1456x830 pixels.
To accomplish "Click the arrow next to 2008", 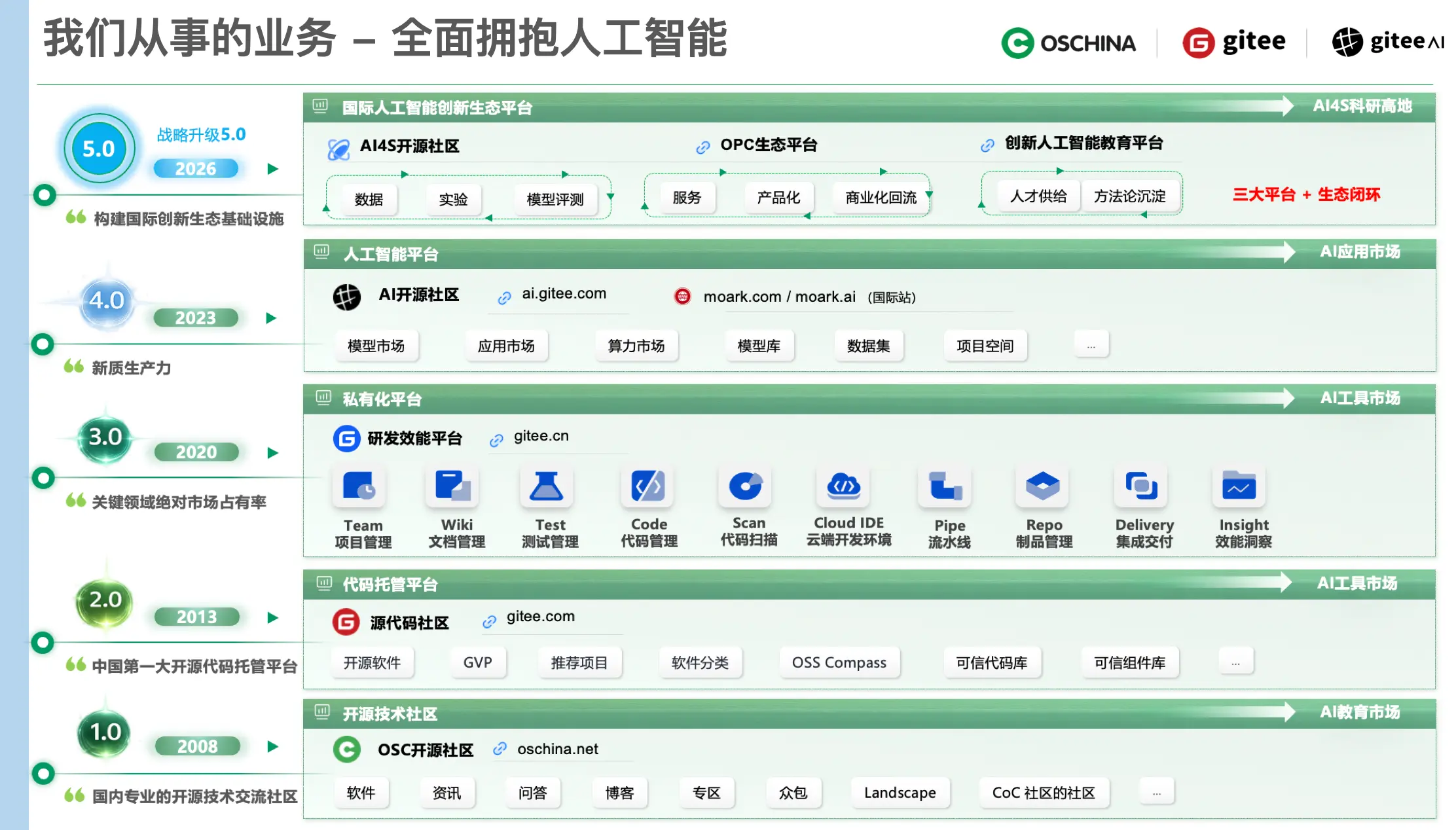I will tap(273, 746).
